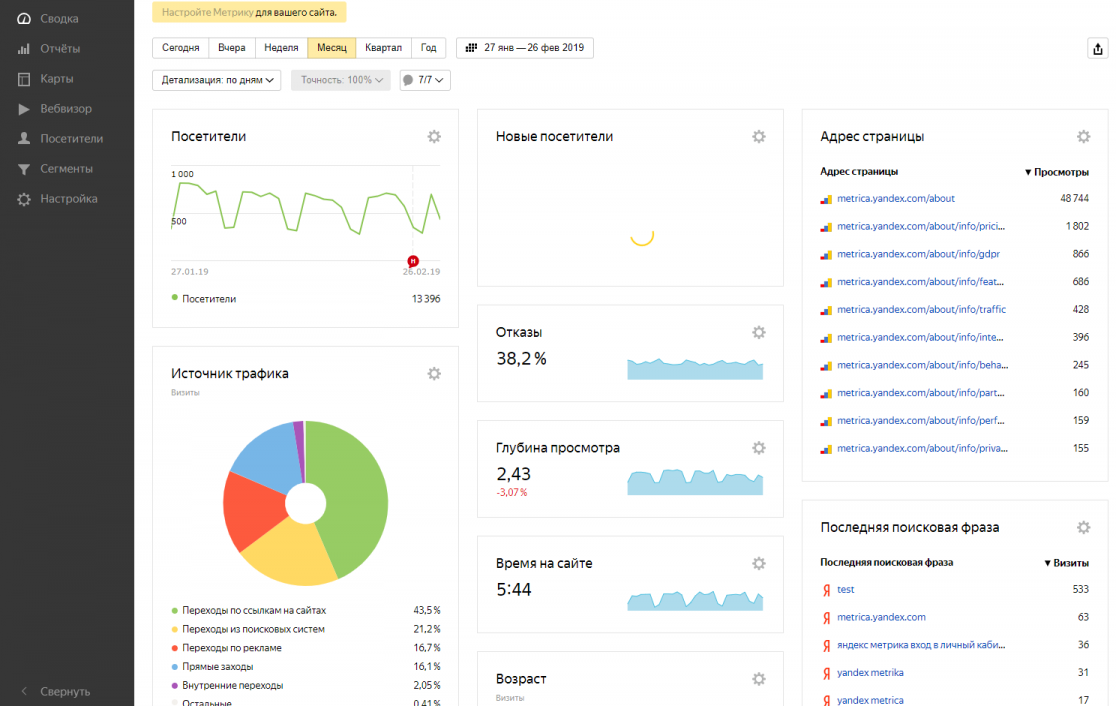Open settings gear of Отказы widget

coord(759,332)
